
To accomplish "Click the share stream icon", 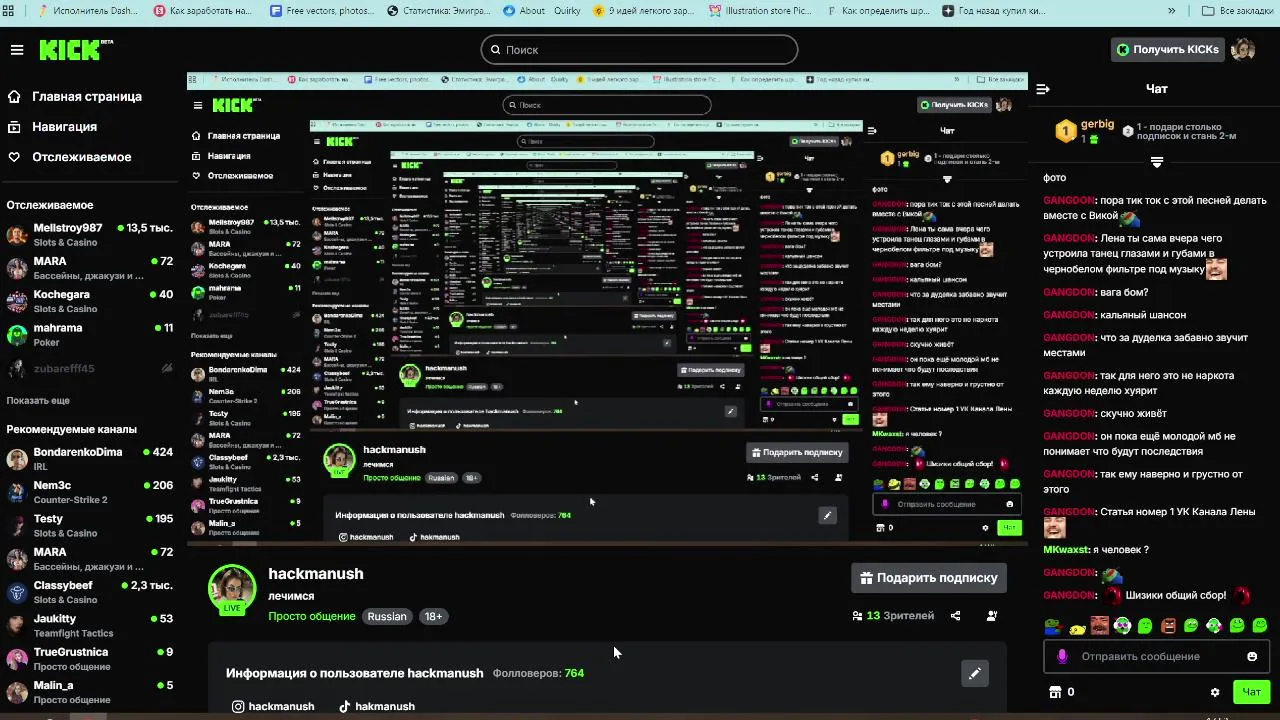I will click(955, 616).
